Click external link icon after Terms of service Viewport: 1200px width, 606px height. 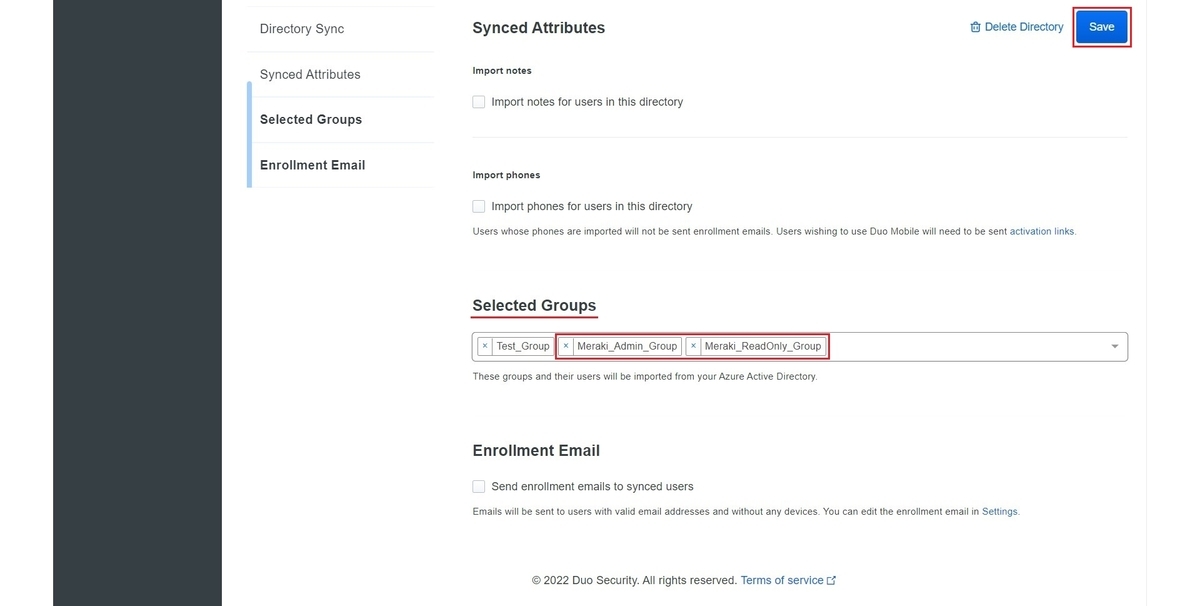tap(832, 581)
